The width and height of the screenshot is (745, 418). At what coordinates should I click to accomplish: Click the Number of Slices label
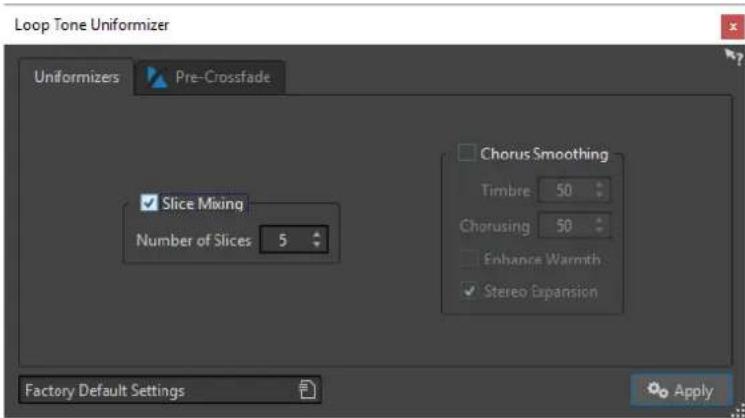click(193, 240)
